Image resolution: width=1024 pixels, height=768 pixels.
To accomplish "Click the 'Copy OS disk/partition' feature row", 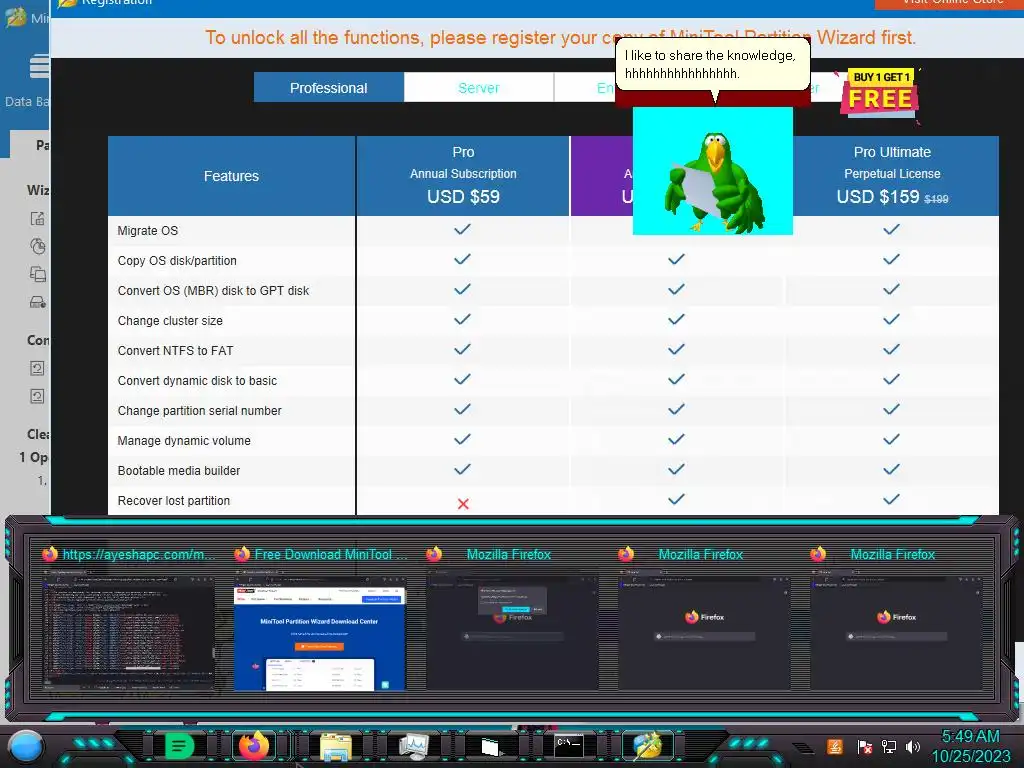I will (177, 261).
